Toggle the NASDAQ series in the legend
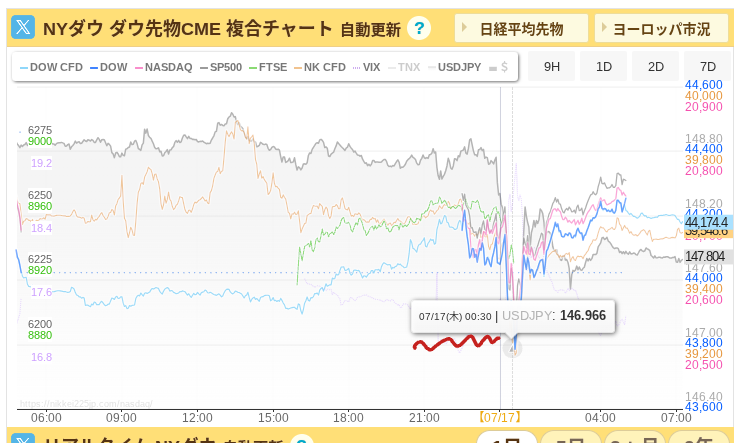The height and width of the screenshot is (443, 739). (164, 67)
